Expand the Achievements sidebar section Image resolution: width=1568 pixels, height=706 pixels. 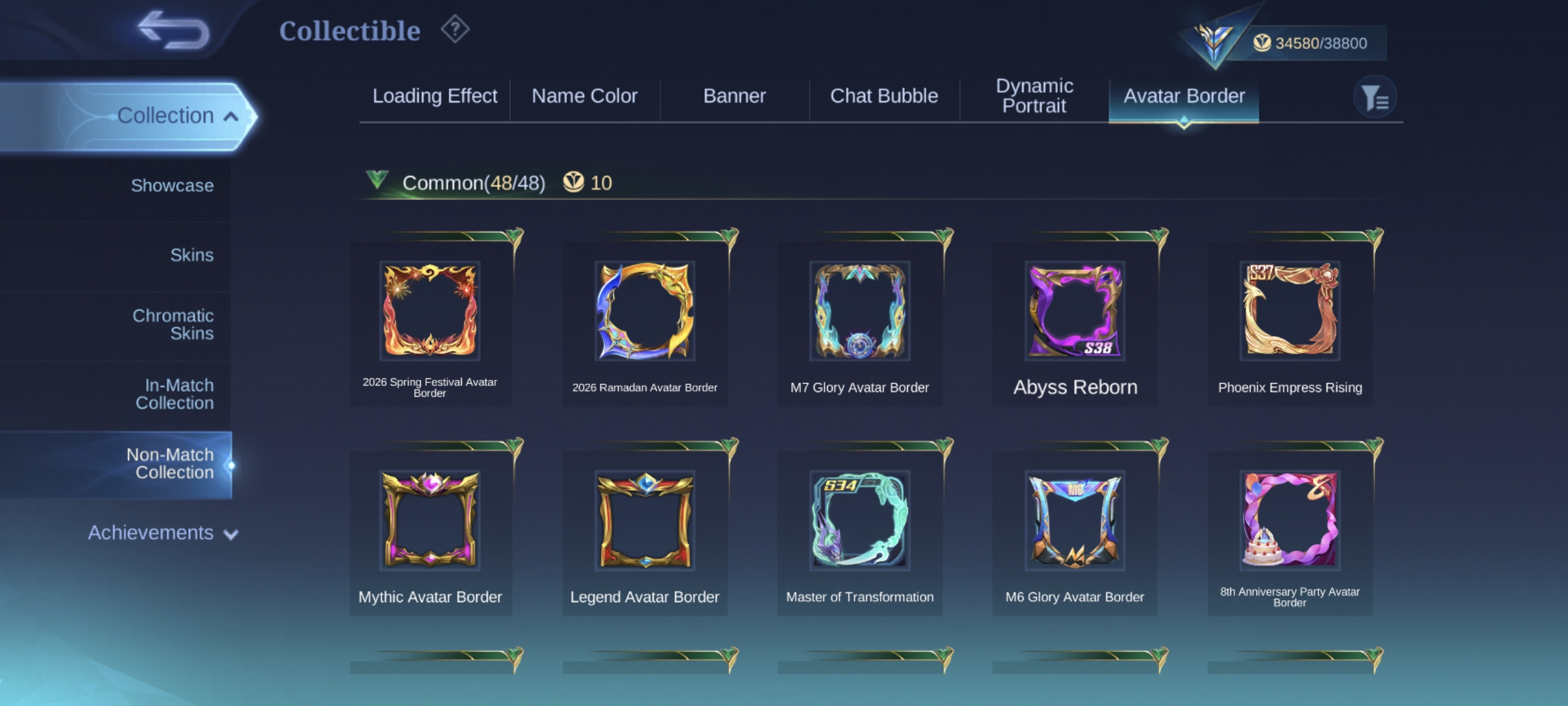tap(163, 533)
